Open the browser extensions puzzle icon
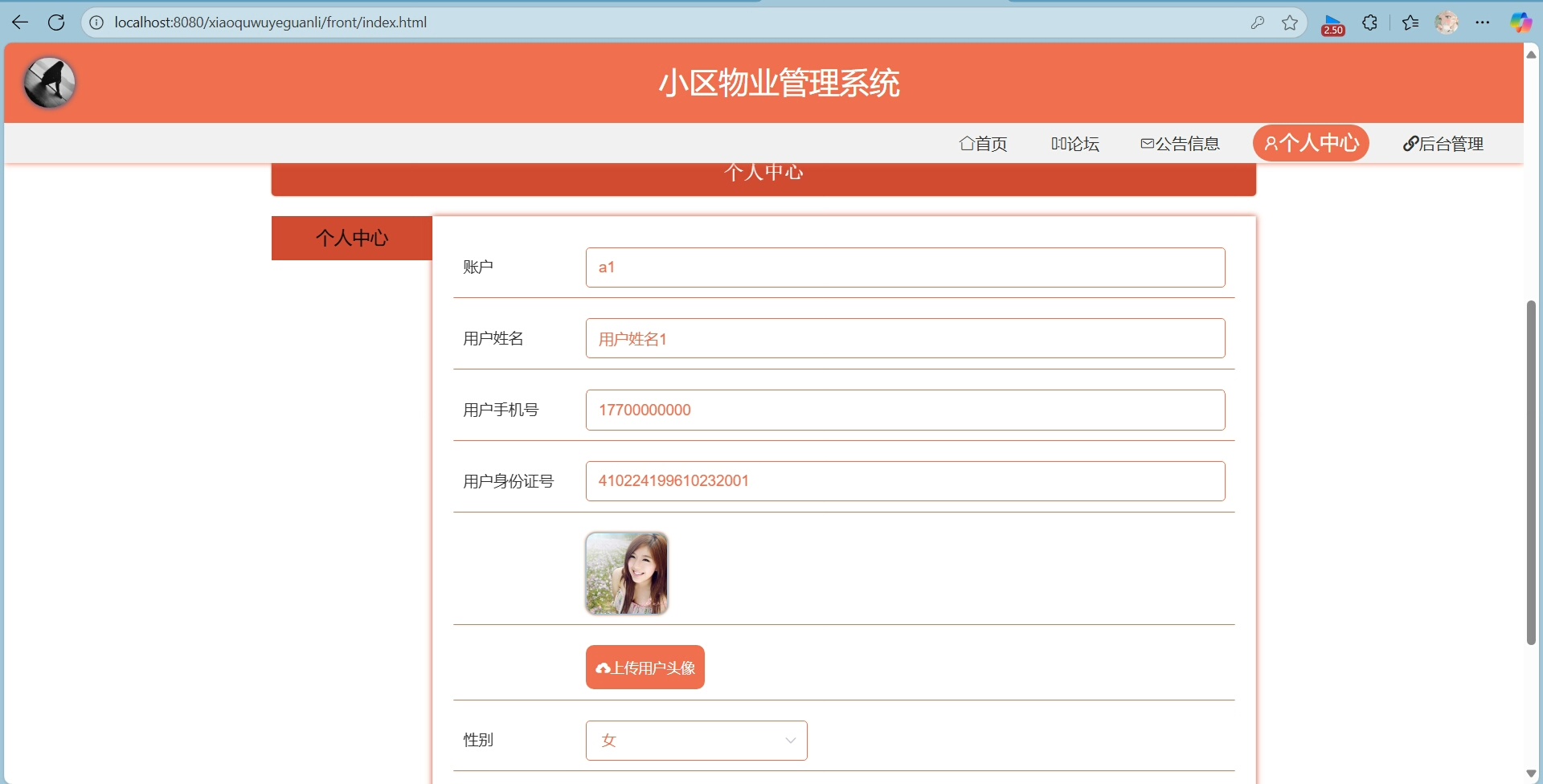 pos(1370,22)
